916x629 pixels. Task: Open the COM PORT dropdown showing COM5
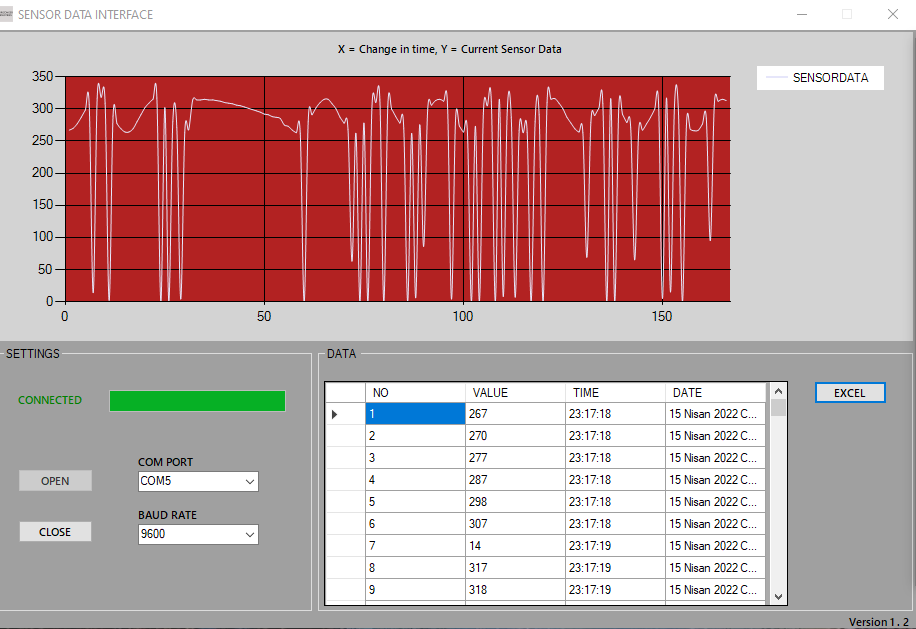coord(197,481)
